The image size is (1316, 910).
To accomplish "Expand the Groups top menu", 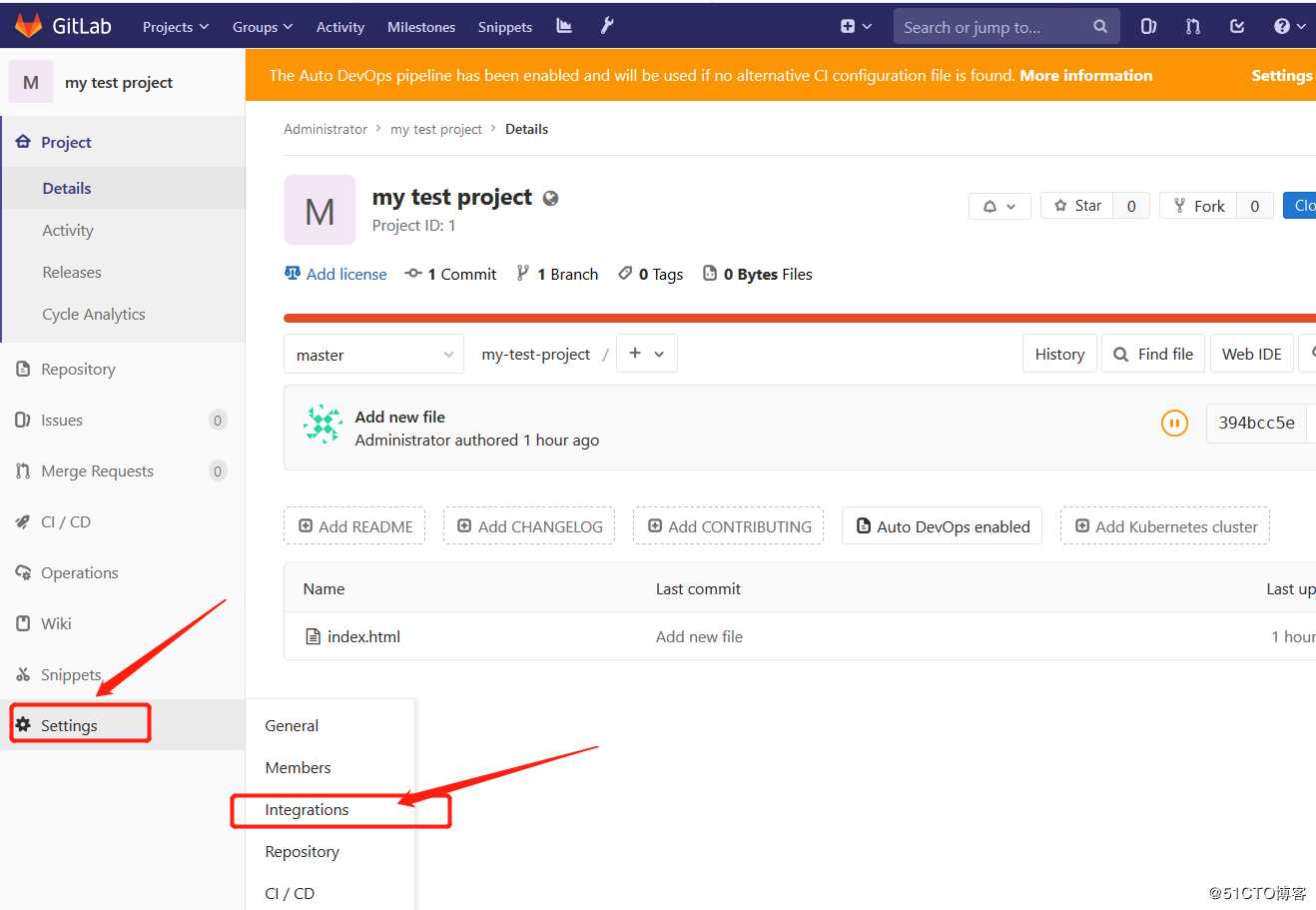I will click(x=263, y=27).
